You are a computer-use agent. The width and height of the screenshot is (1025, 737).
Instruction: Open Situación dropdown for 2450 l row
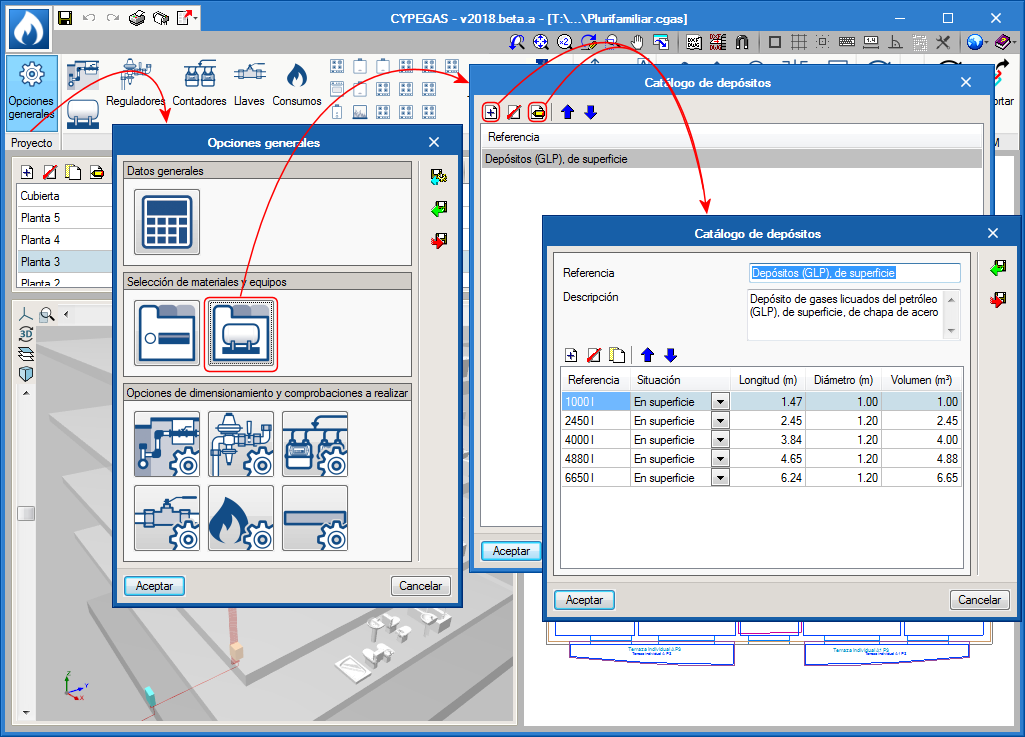(x=720, y=420)
